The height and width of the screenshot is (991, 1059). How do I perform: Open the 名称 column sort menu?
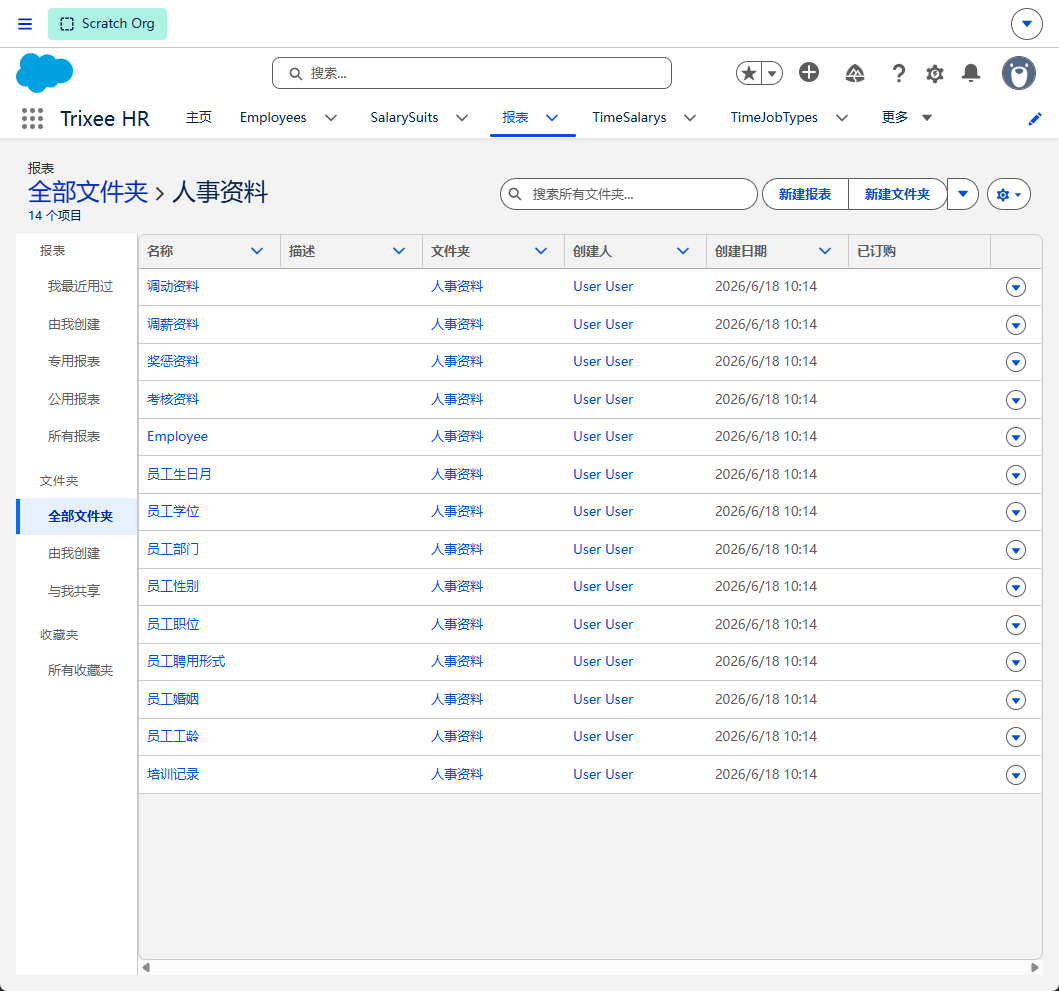(x=257, y=251)
